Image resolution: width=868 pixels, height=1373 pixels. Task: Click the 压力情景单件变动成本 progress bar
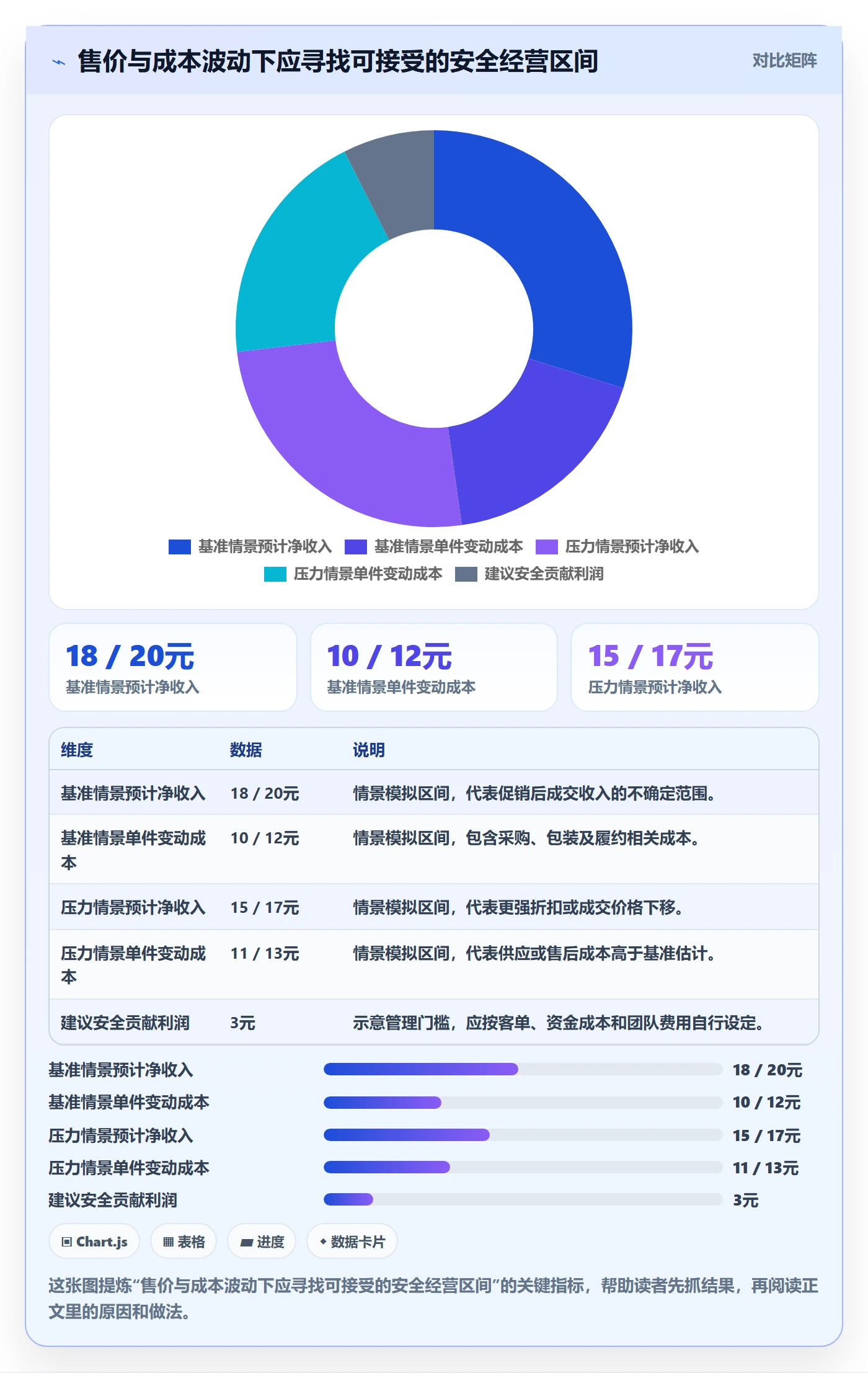point(523,1167)
